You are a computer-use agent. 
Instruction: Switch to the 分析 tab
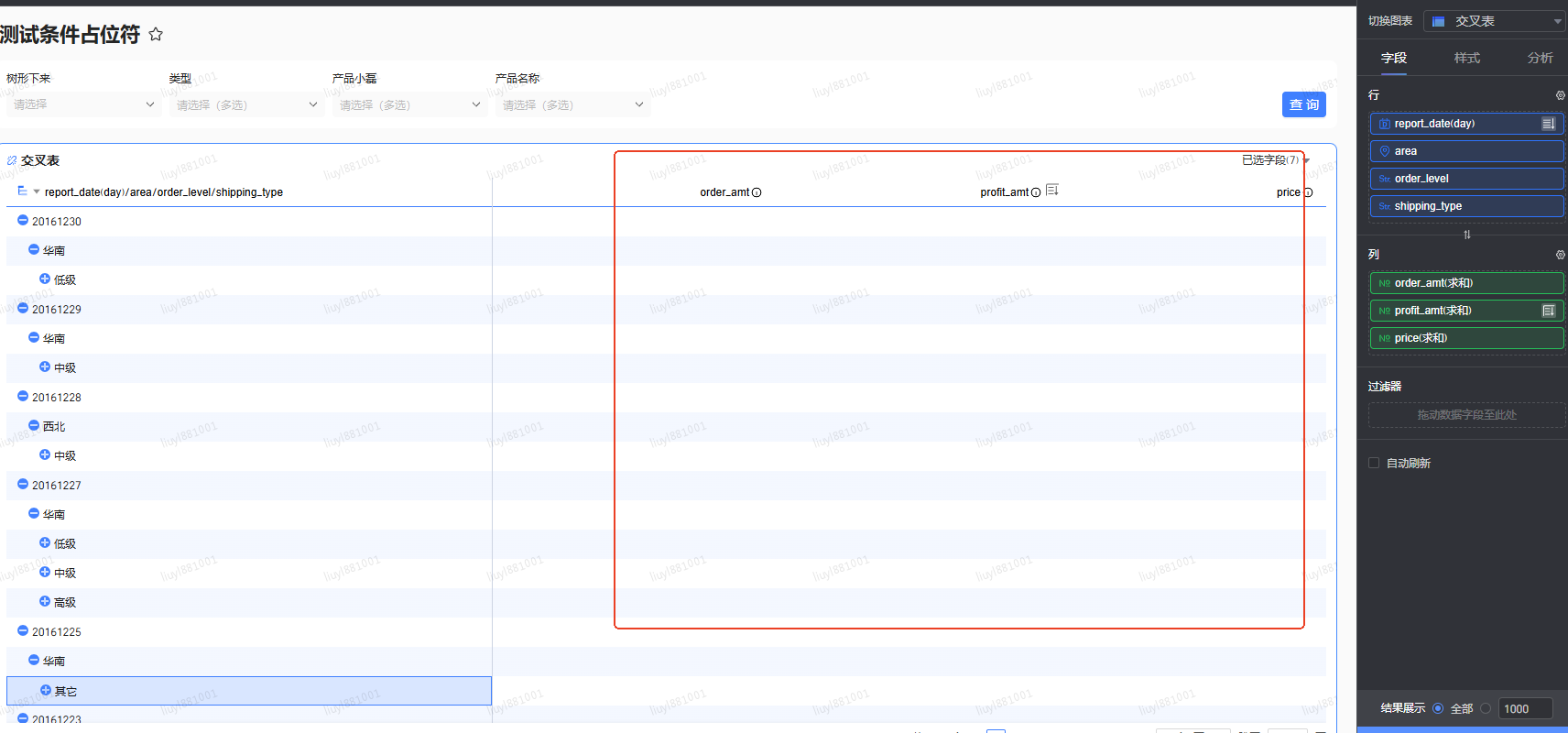[1540, 58]
